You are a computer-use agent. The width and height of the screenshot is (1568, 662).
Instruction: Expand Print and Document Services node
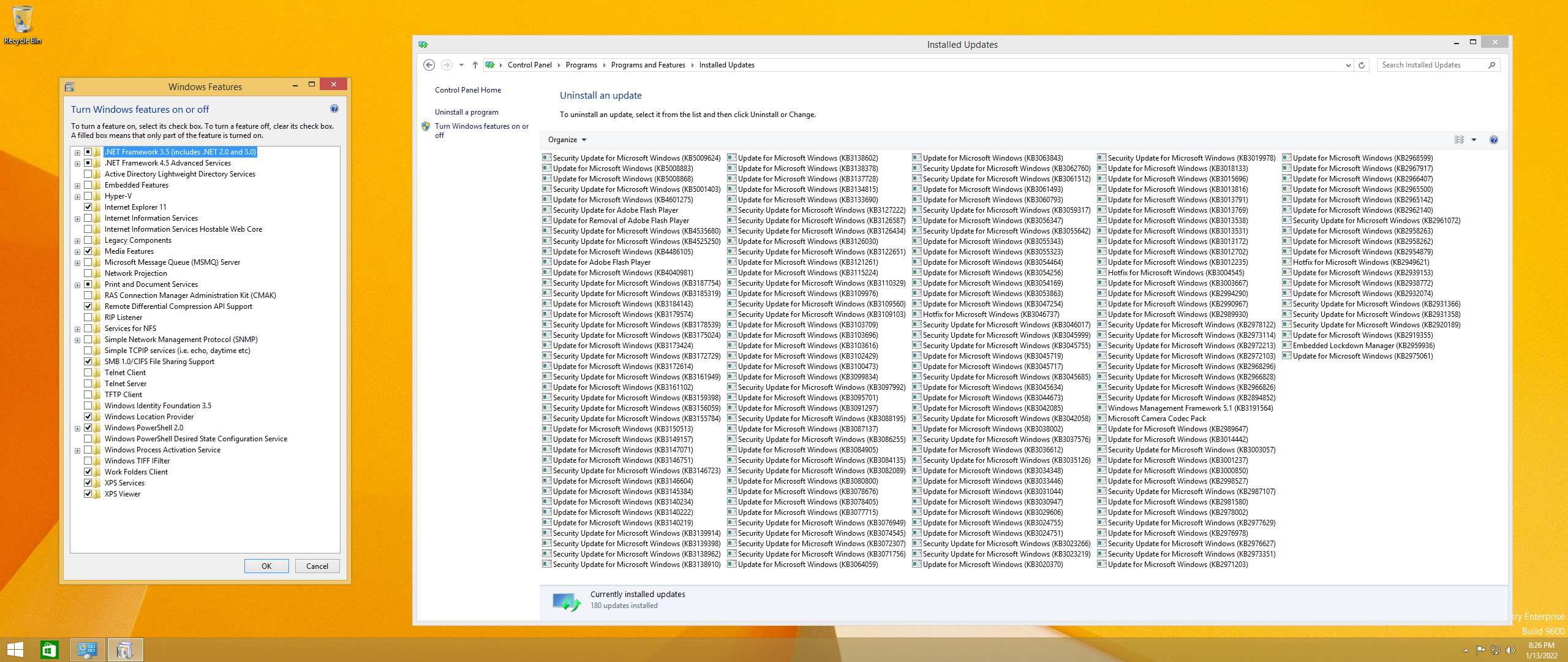click(78, 285)
